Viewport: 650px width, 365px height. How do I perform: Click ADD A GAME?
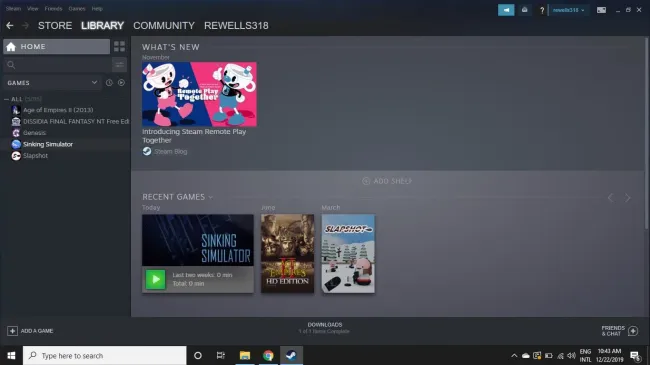pyautogui.click(x=30, y=331)
